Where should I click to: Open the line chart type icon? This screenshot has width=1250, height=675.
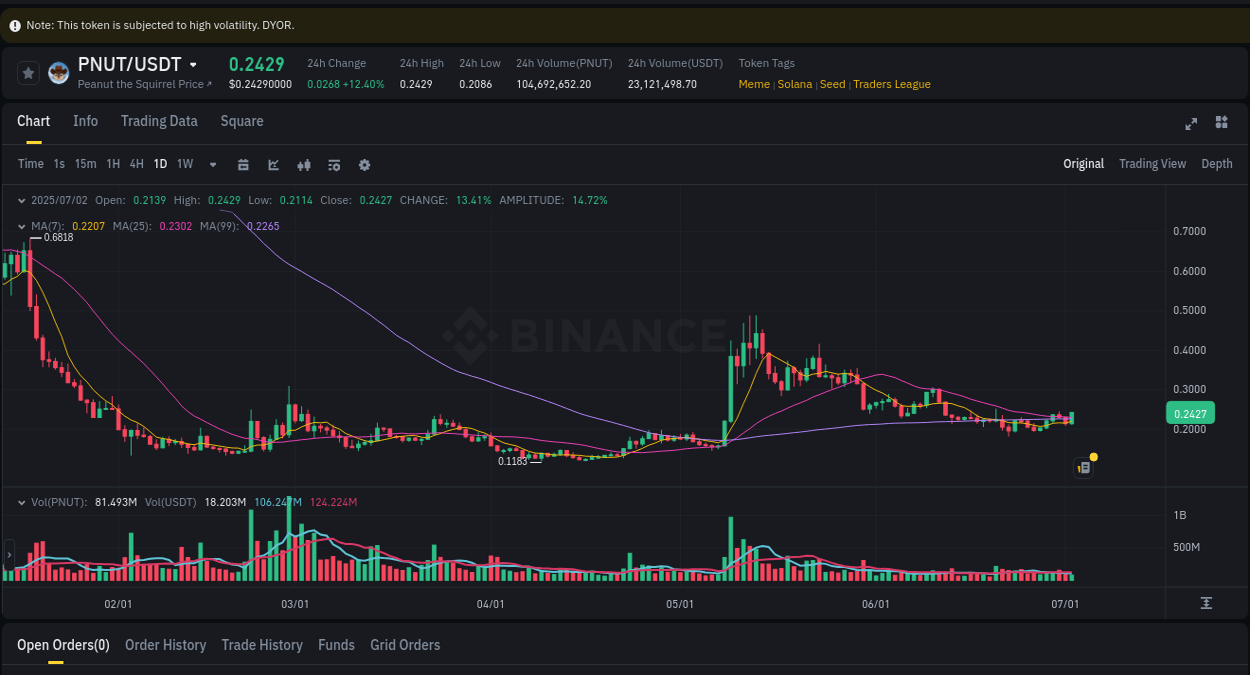coord(273,164)
